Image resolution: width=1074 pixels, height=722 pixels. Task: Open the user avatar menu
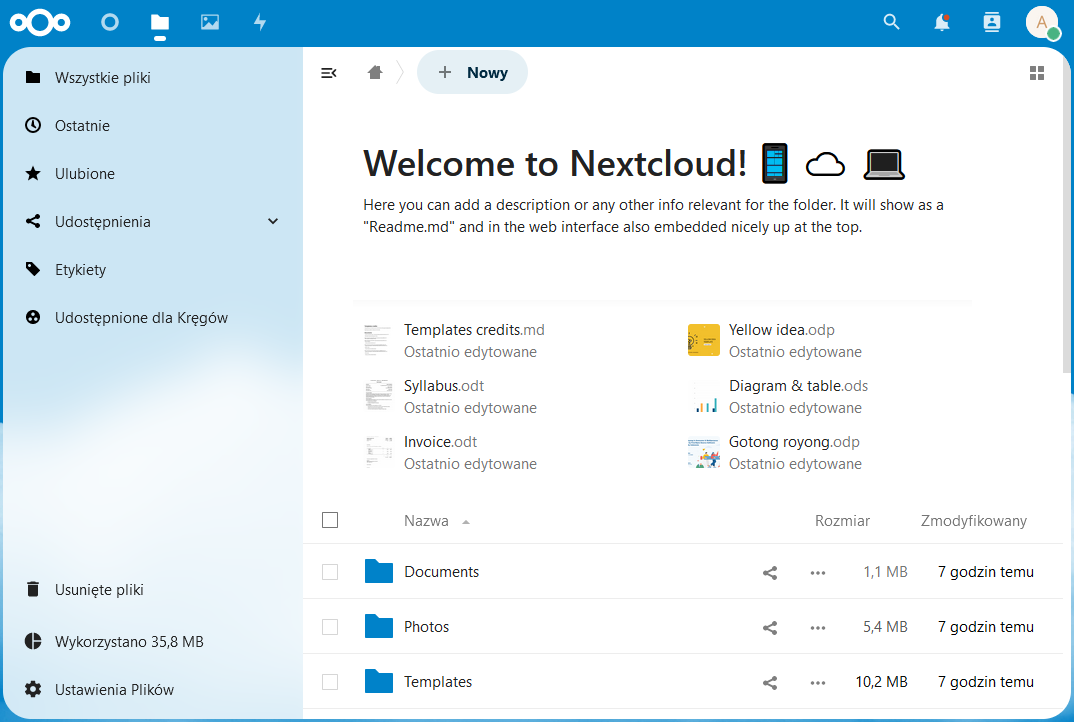point(1042,23)
